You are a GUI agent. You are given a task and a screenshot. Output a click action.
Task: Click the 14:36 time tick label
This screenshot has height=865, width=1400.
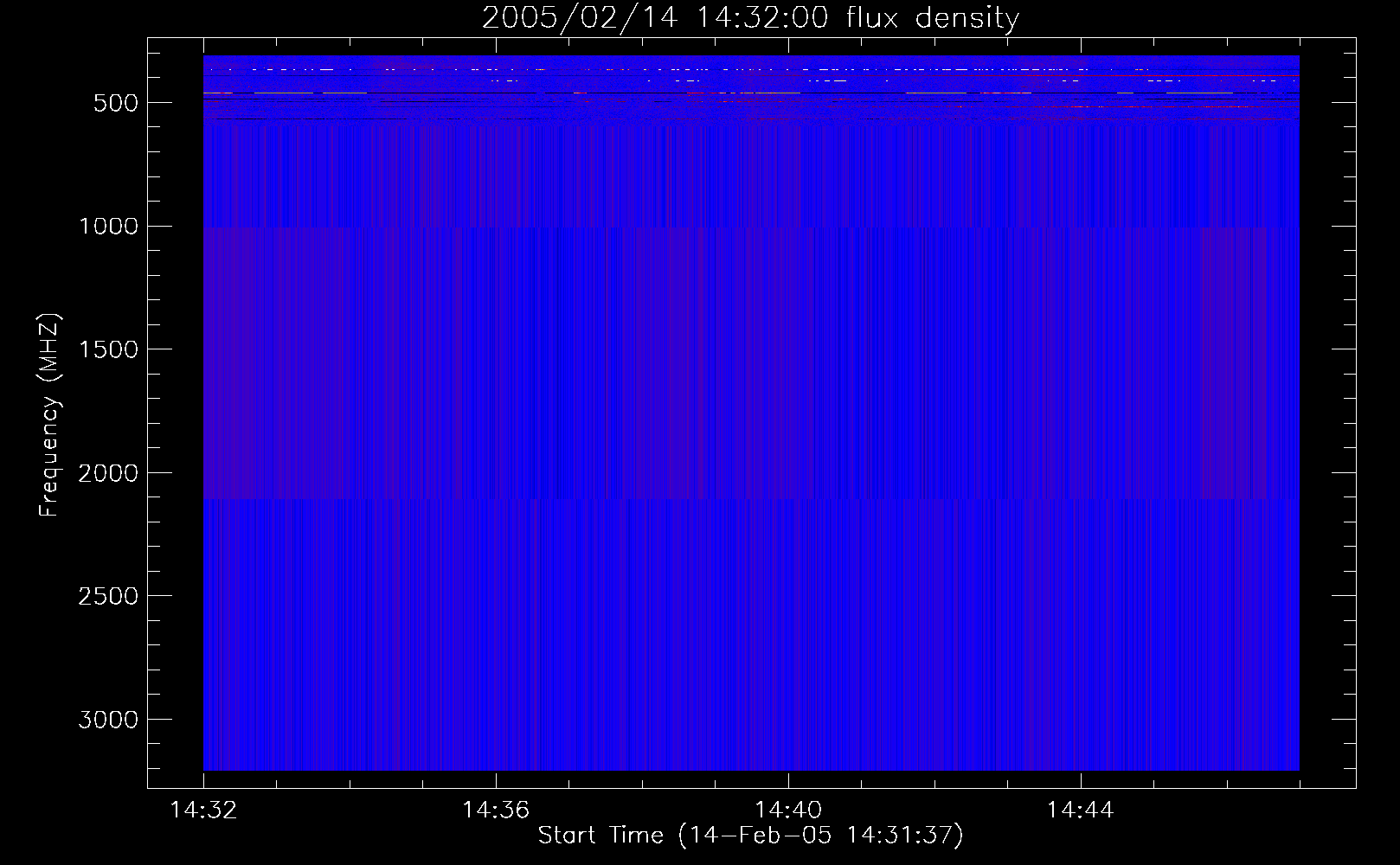496,811
